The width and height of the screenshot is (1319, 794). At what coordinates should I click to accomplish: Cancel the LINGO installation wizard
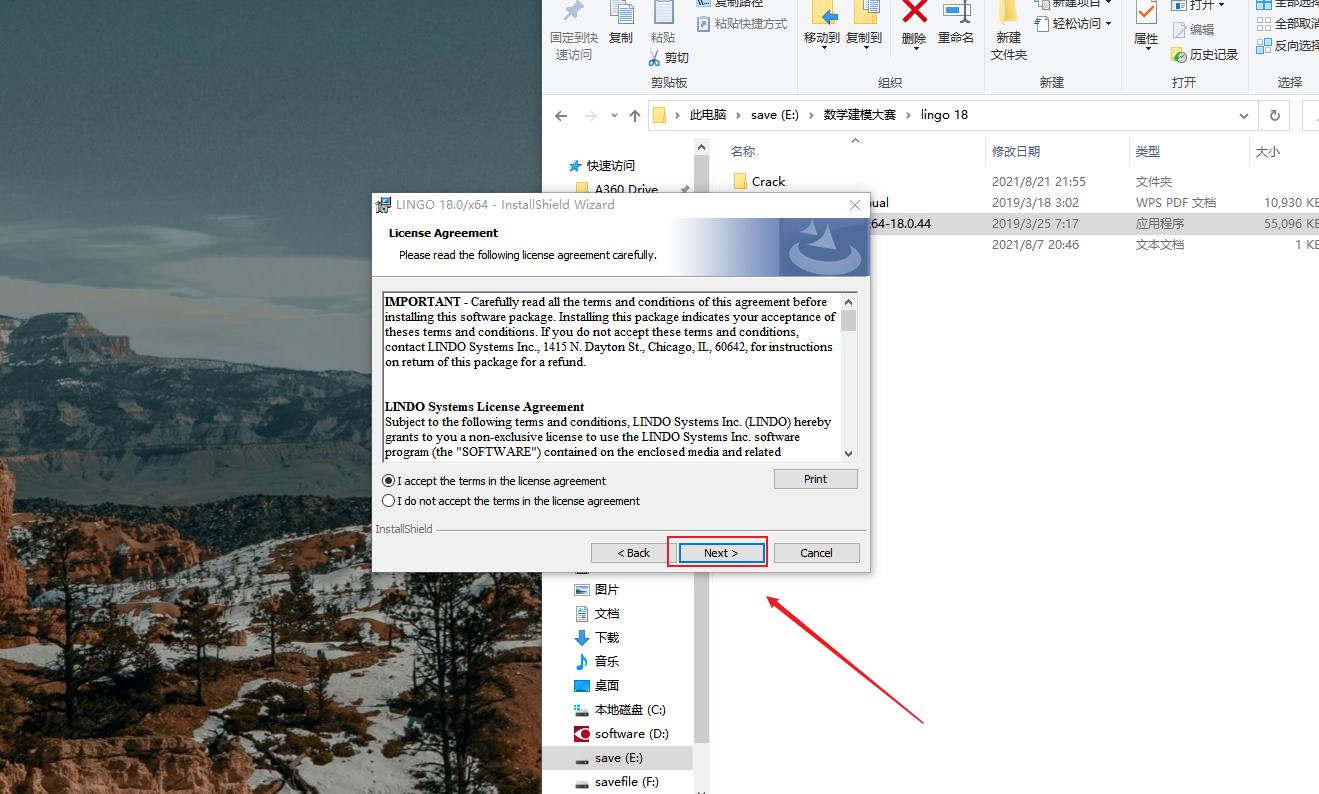point(816,553)
